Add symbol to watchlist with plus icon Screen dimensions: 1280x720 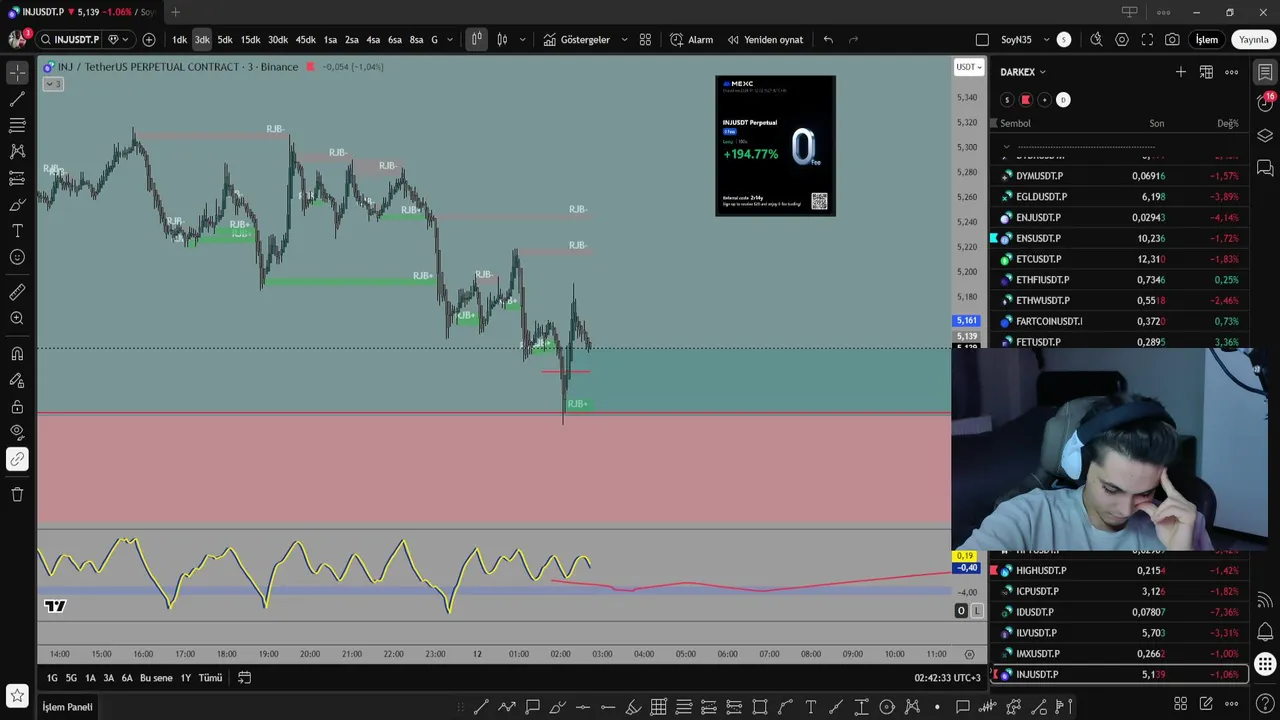1181,72
